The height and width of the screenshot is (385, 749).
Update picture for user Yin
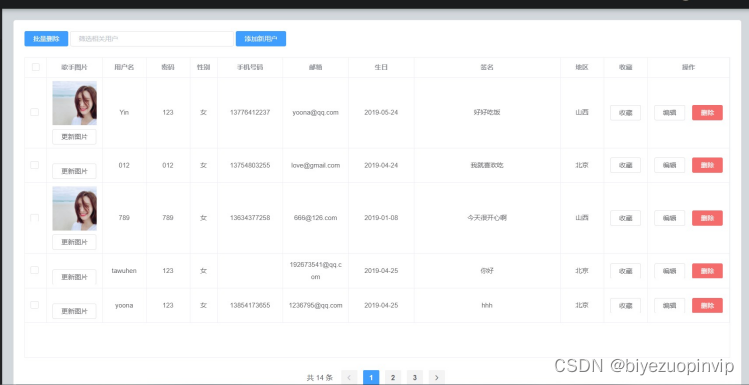point(75,137)
